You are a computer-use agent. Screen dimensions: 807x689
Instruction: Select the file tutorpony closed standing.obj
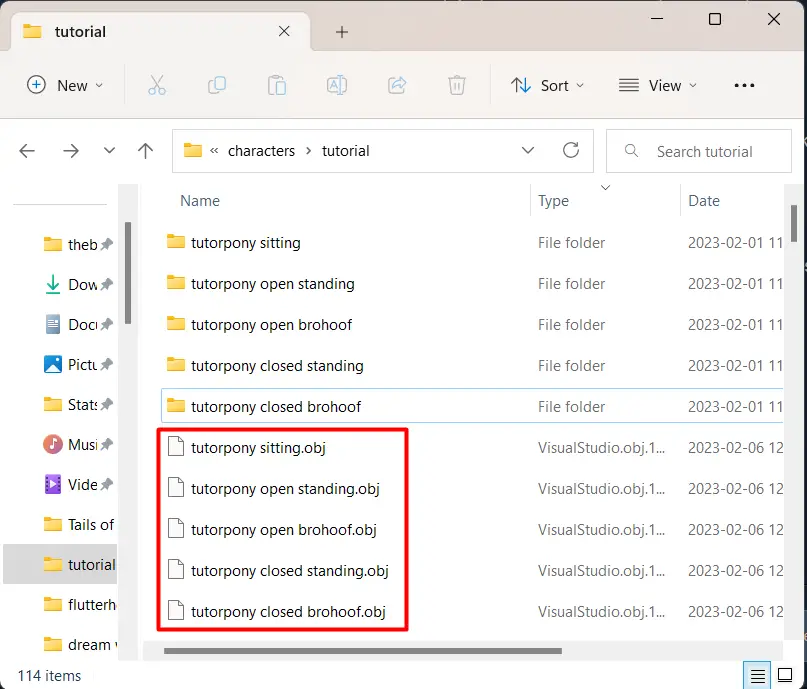point(472,571)
